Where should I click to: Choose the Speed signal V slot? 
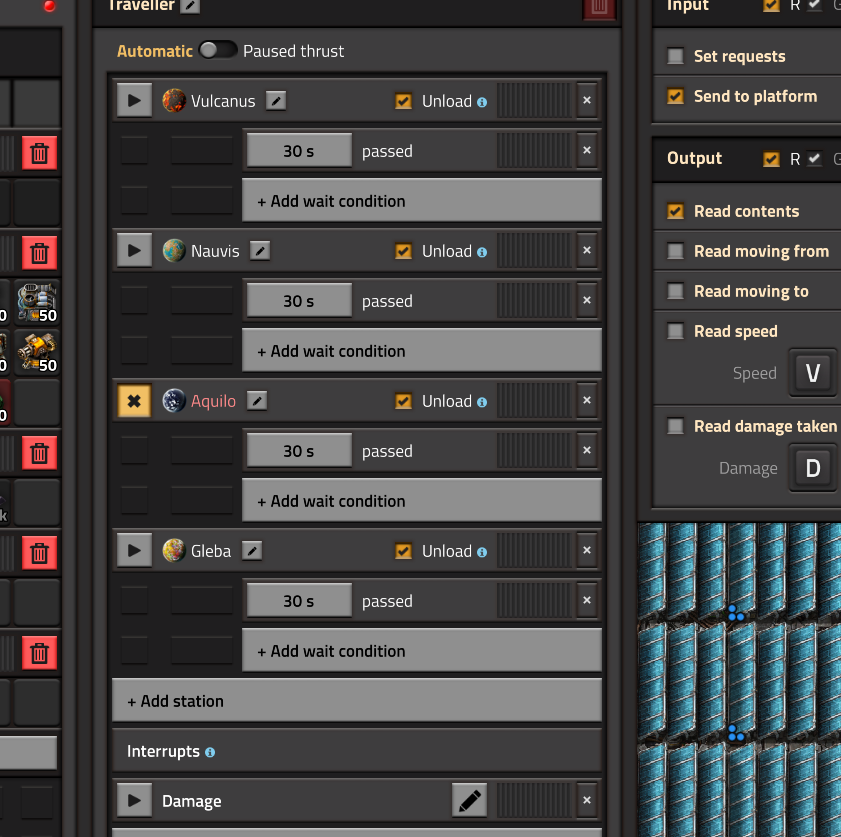(x=813, y=372)
